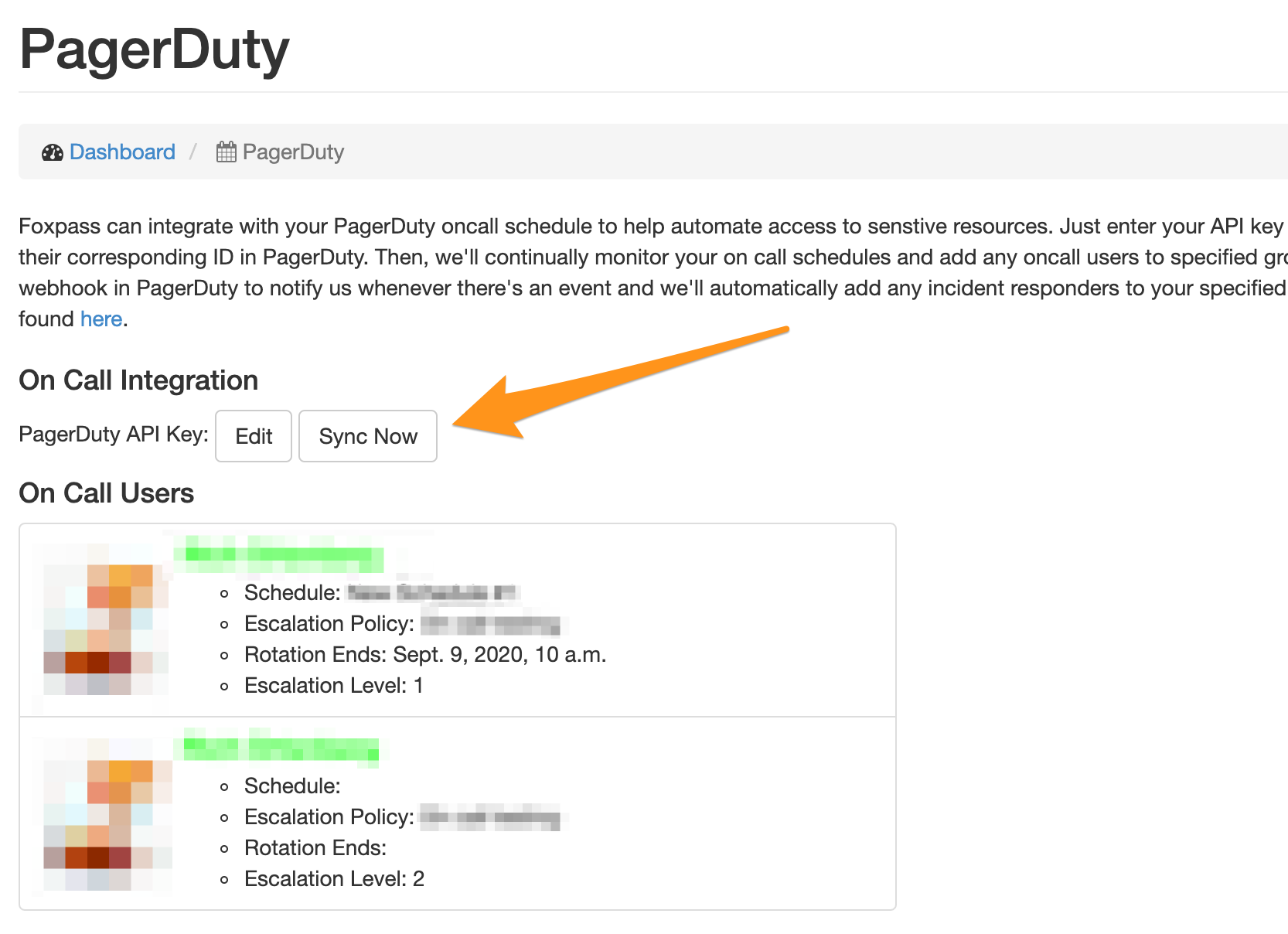Click the second user's Escalation Policy line
This screenshot has width=1288, height=934.
[406, 817]
